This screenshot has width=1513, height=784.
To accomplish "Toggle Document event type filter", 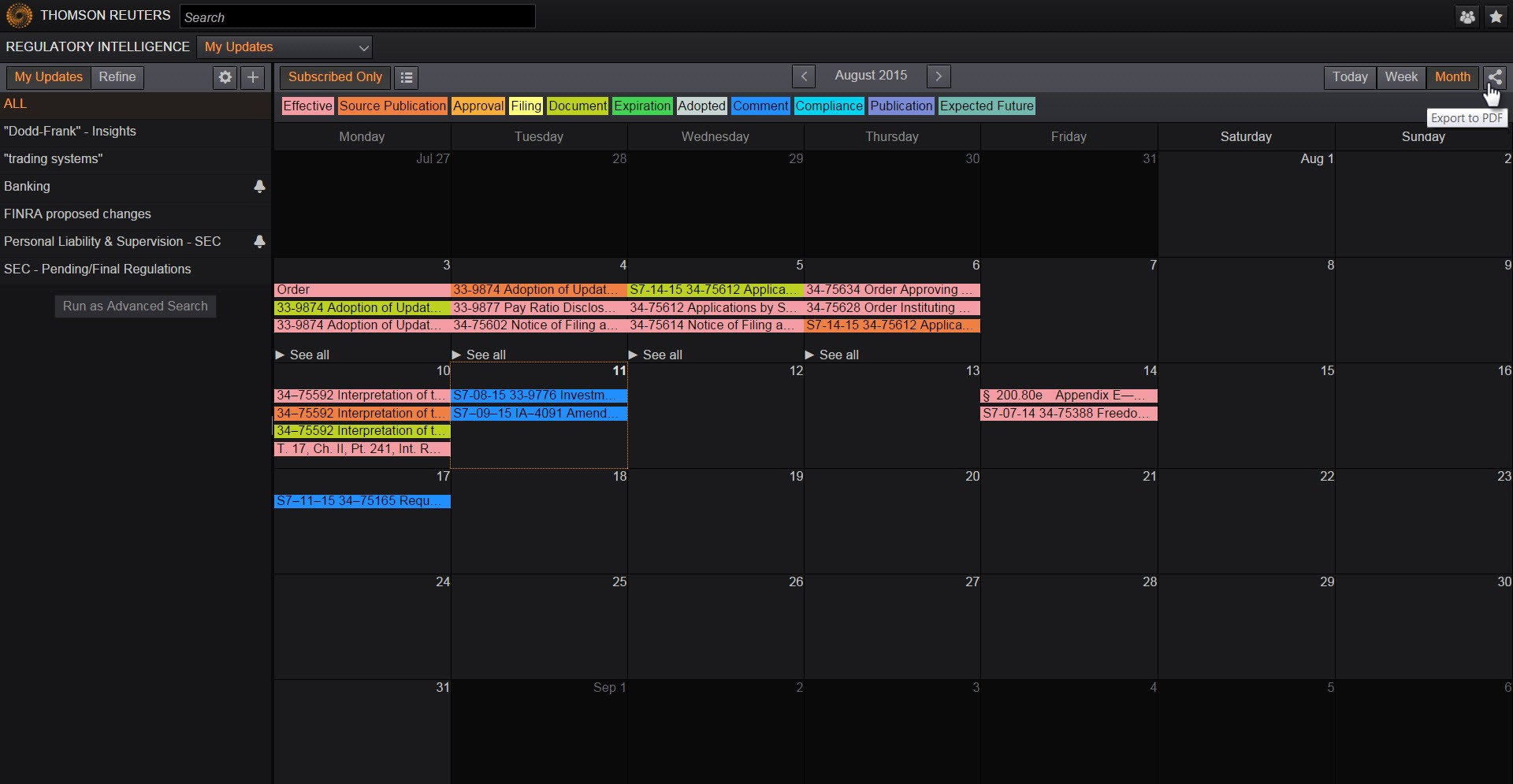I will (x=578, y=106).
